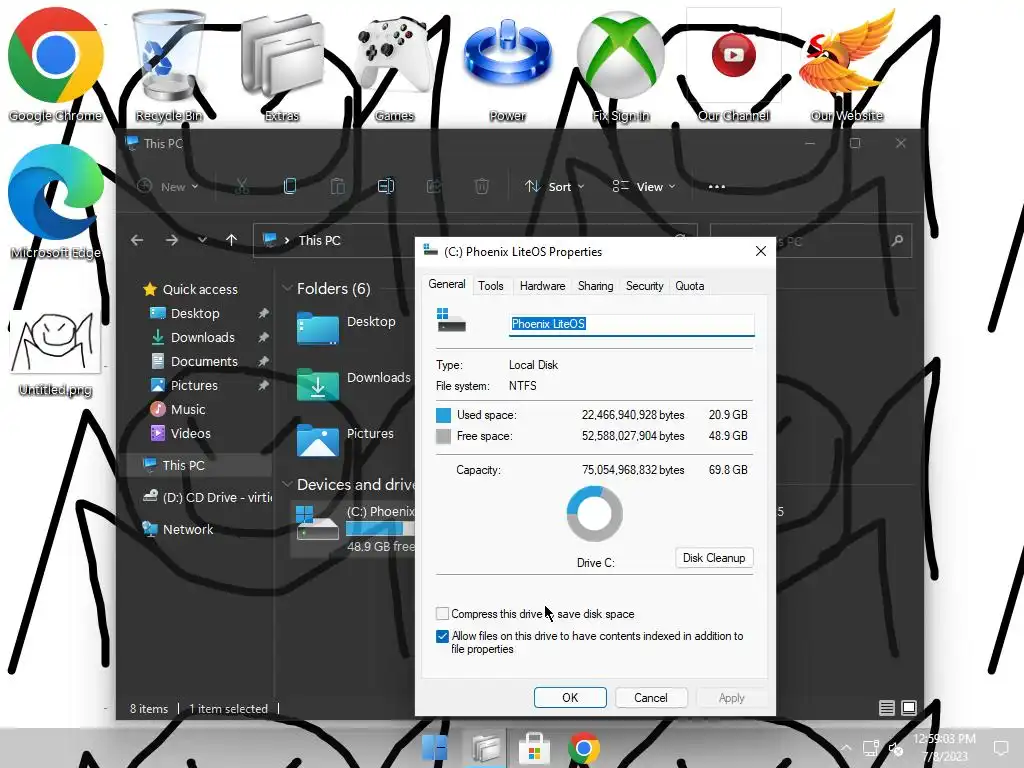The width and height of the screenshot is (1024, 768).
Task: Select Music in navigation pane
Action: click(x=187, y=409)
